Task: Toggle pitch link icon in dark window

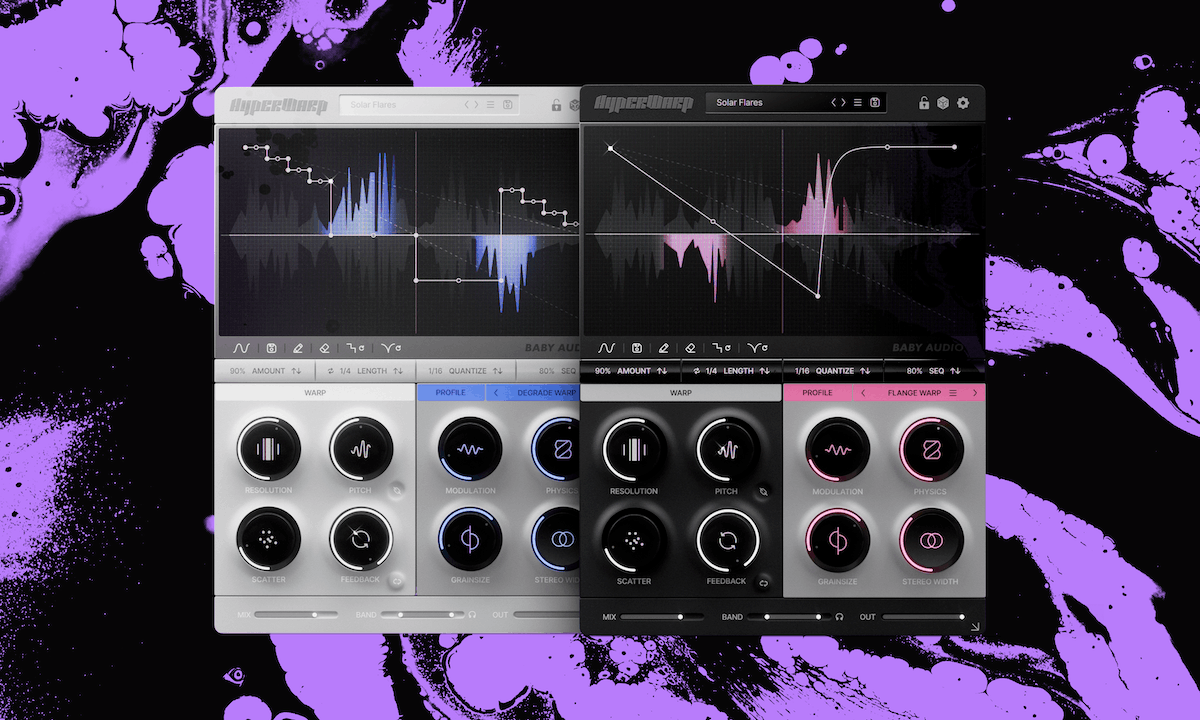Action: (764, 491)
